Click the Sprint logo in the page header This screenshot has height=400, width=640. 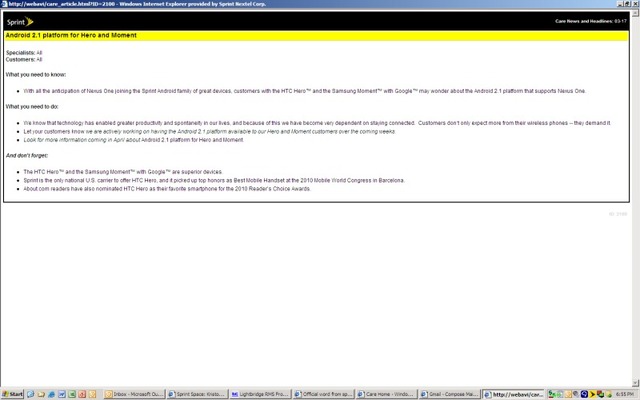(17, 20)
